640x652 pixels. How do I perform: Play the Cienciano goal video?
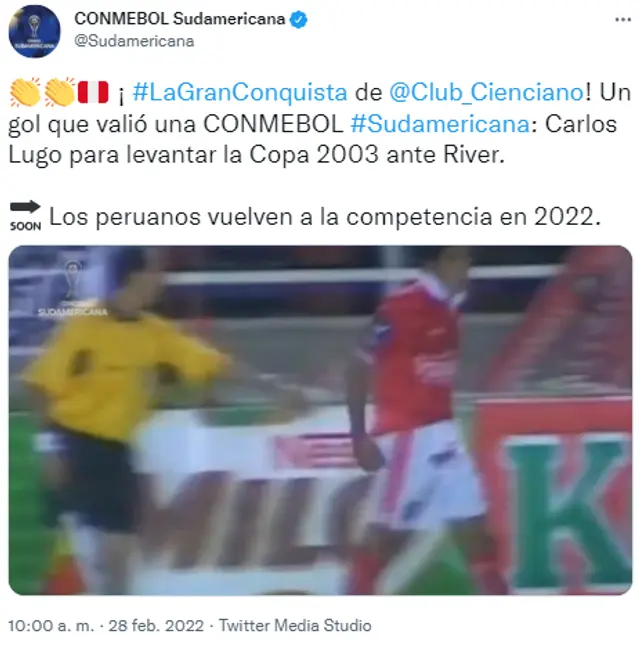click(x=320, y=420)
